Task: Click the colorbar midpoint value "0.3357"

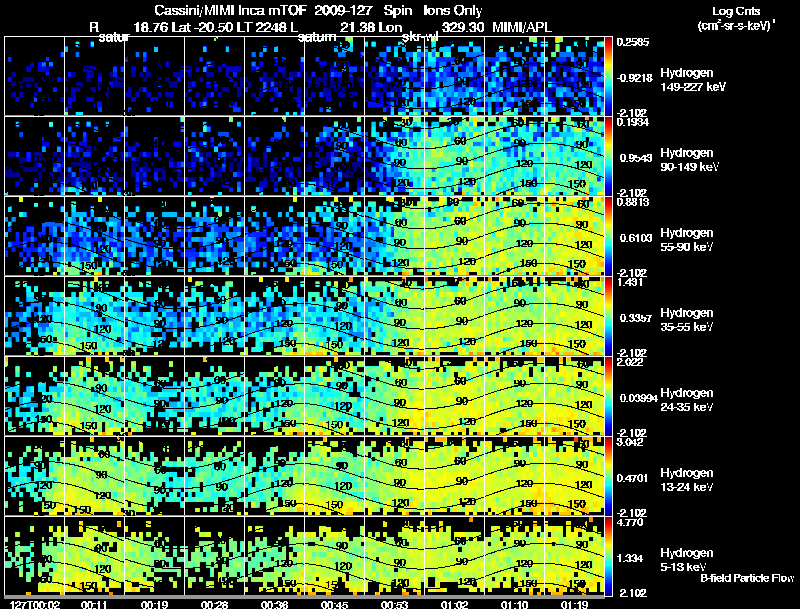Action: 636,318
